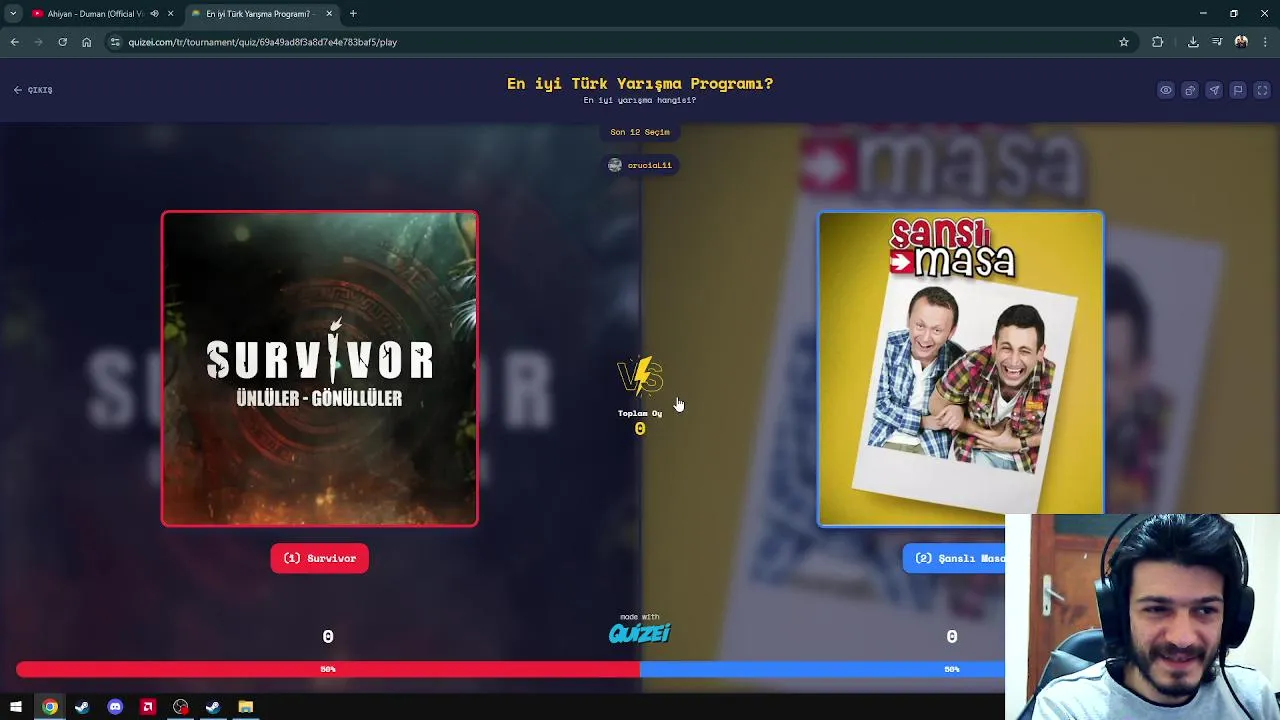
Task: Enter fullscreen with the corner-brackets icon
Action: (1262, 90)
